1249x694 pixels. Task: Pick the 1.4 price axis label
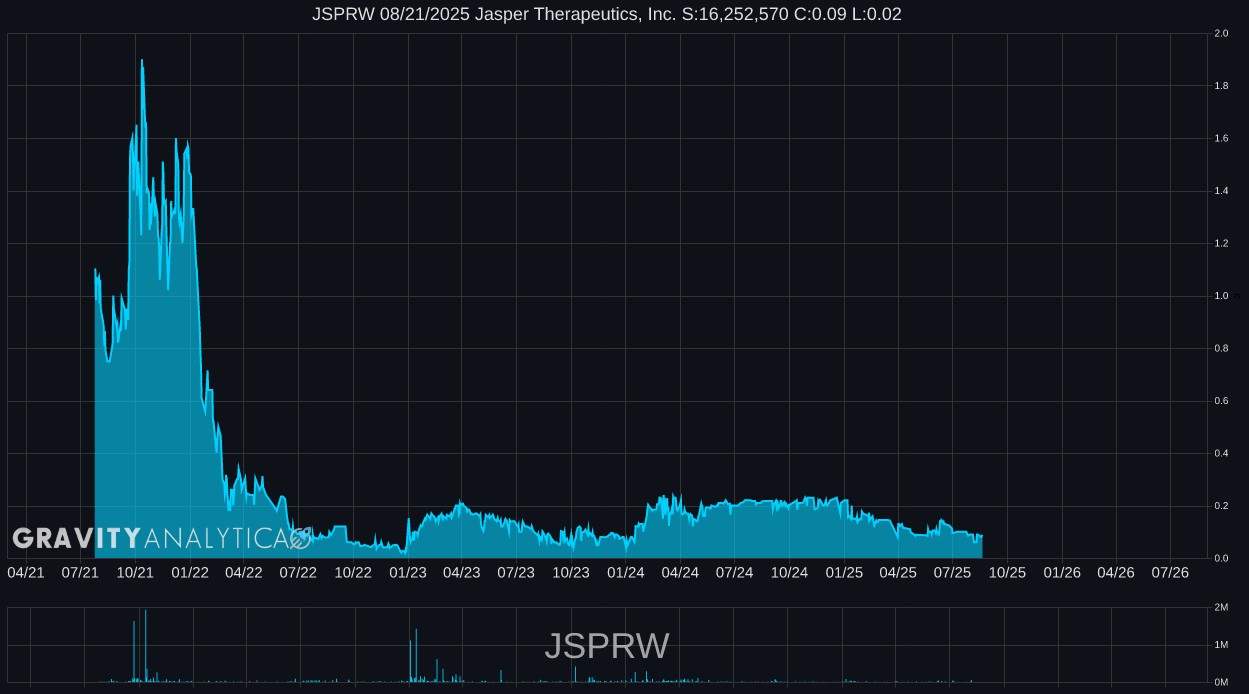pos(1221,191)
